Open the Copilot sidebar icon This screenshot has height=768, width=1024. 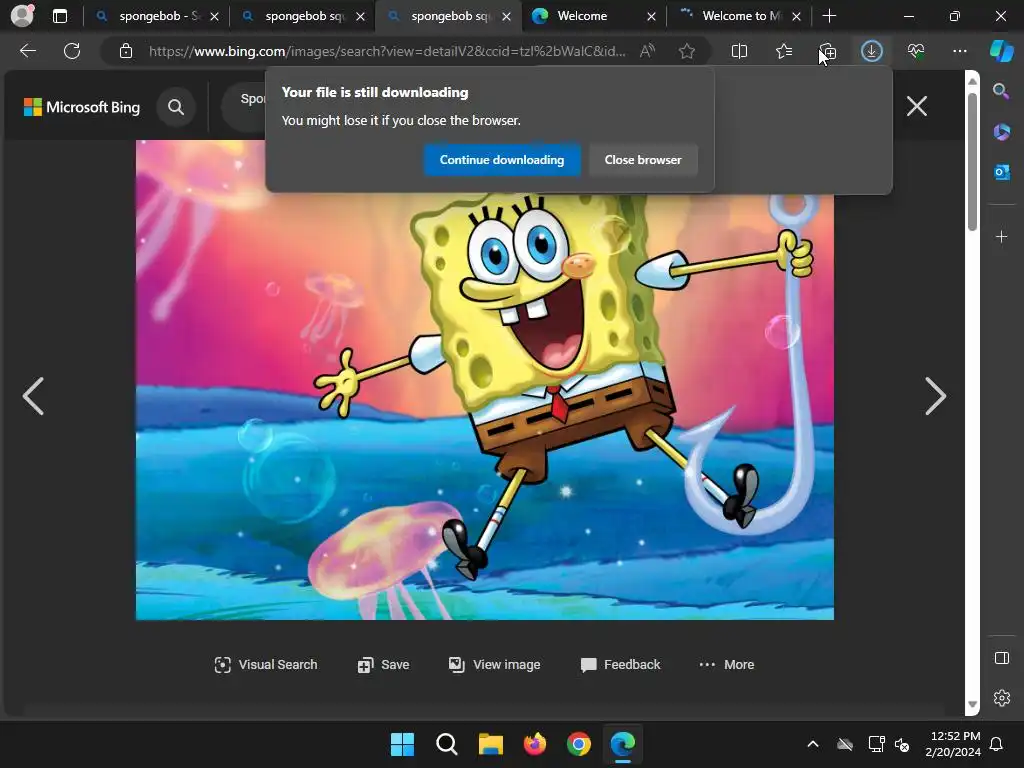[1002, 51]
